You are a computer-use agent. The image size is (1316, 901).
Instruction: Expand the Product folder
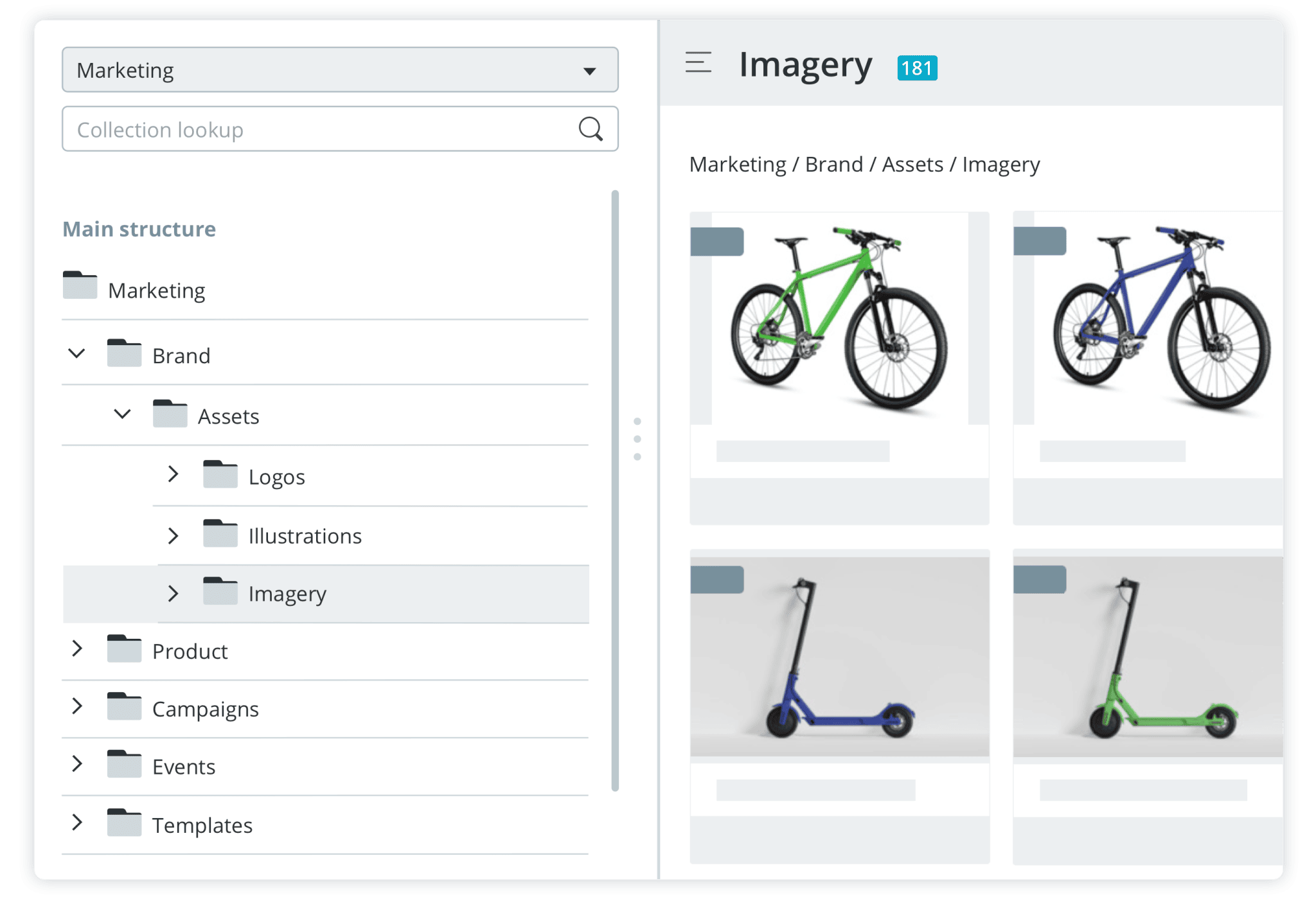(x=78, y=649)
